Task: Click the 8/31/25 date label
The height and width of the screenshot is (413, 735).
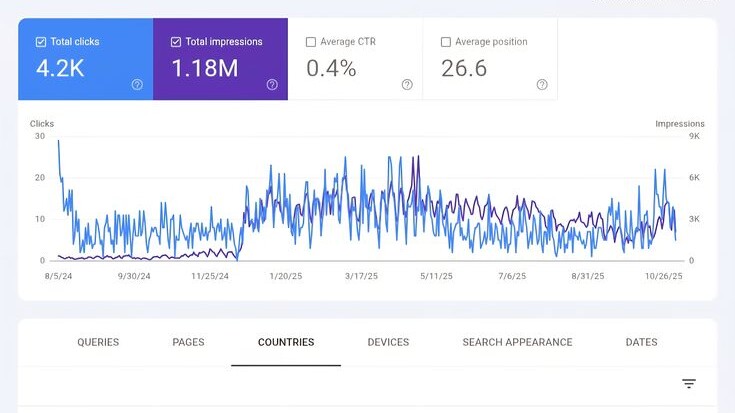Action: (588, 276)
